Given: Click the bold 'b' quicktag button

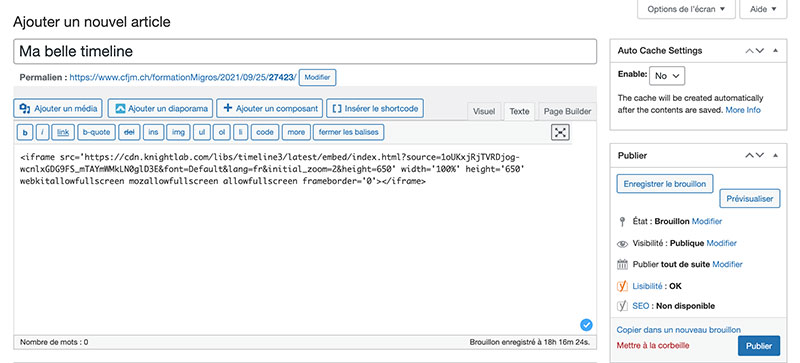Looking at the screenshot, I should pyautogui.click(x=25, y=132).
